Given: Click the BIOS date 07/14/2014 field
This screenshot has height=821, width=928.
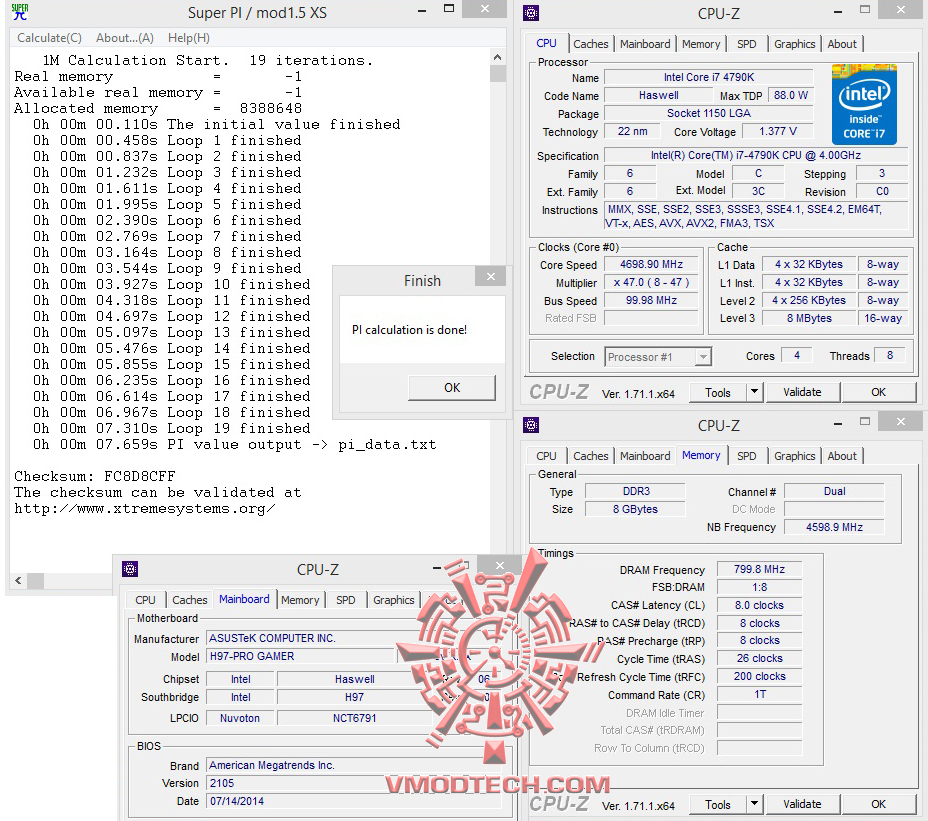Looking at the screenshot, I should 353,801.
